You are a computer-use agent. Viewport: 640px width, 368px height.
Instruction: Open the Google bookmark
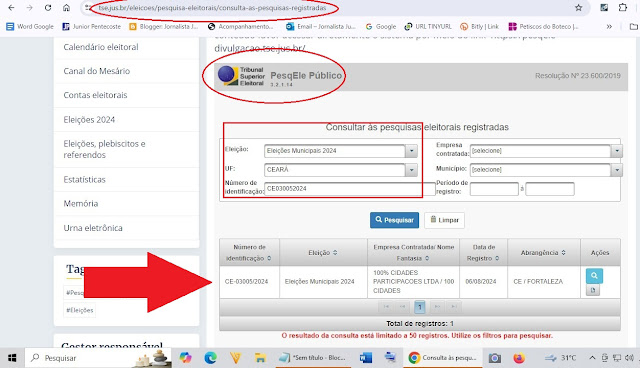click(x=380, y=27)
